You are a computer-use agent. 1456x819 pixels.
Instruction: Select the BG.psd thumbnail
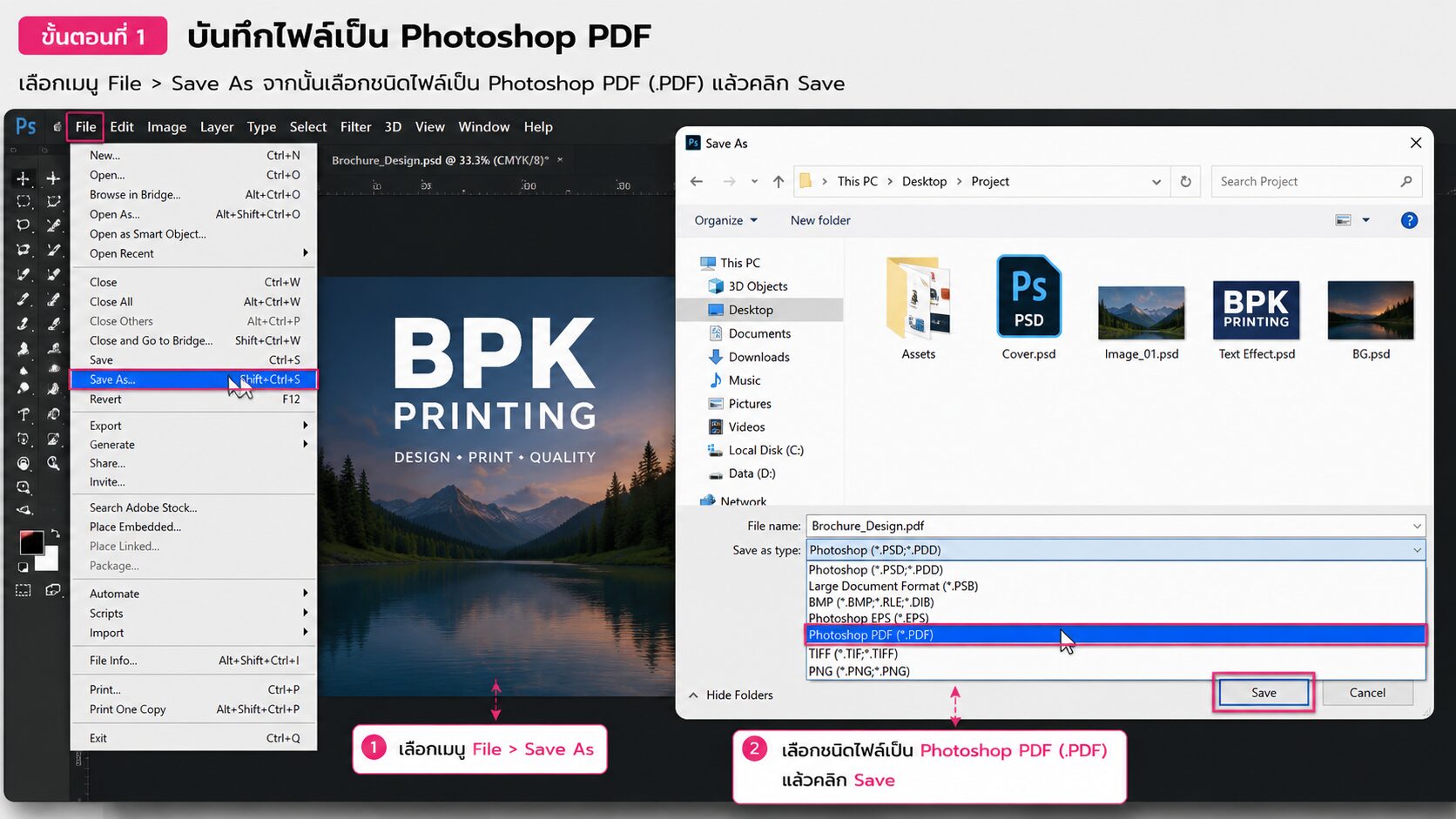click(1371, 310)
